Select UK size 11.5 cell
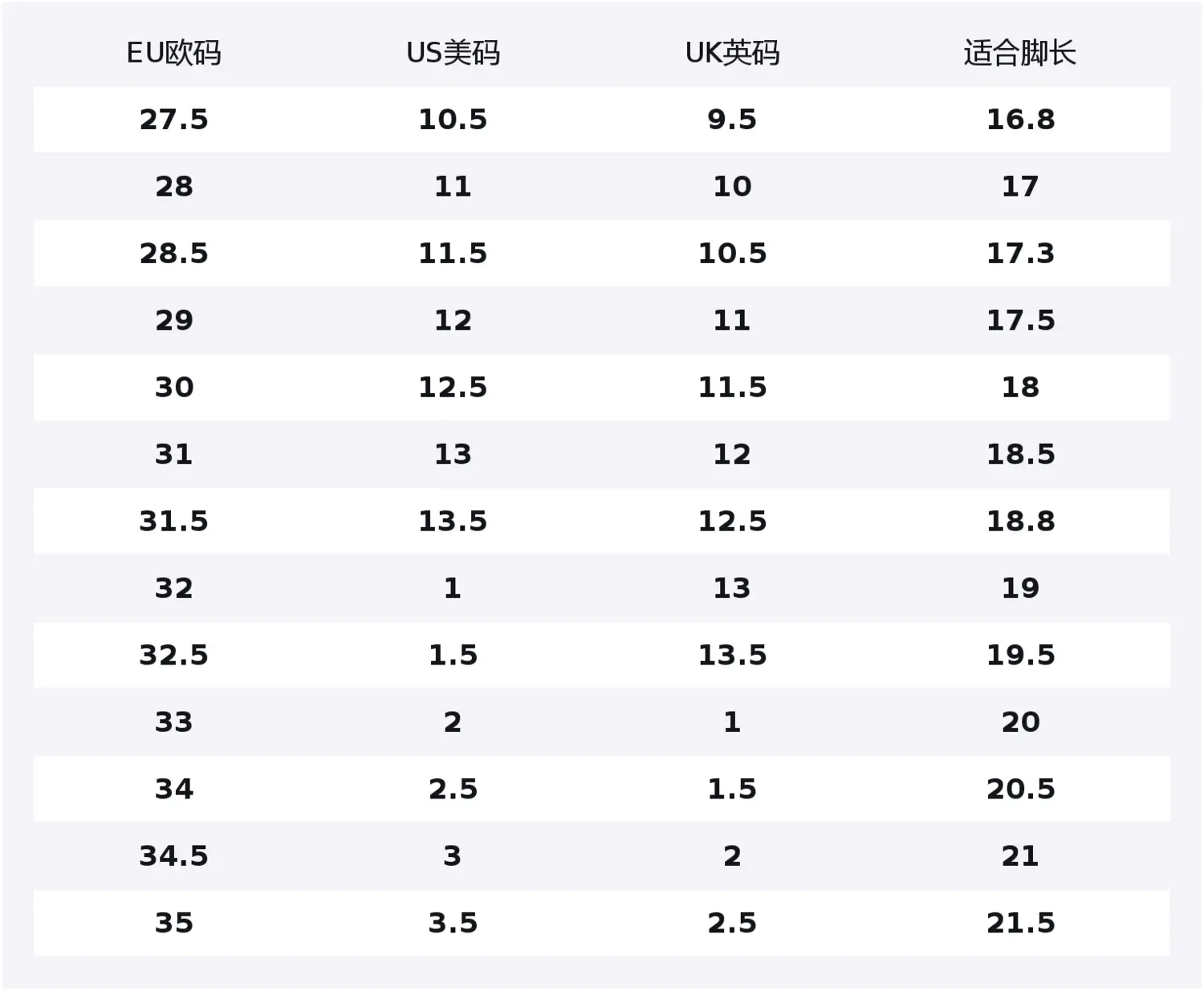 [732, 388]
